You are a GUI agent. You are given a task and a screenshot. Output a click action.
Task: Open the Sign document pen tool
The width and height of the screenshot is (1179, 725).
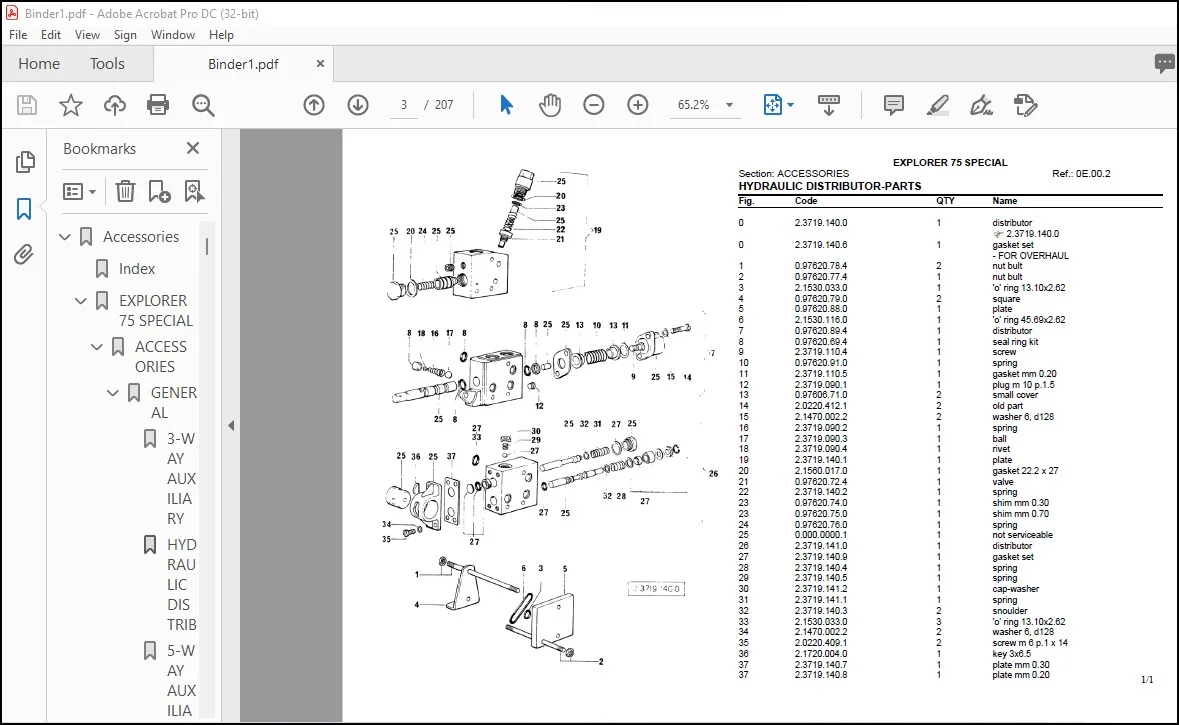(x=981, y=105)
